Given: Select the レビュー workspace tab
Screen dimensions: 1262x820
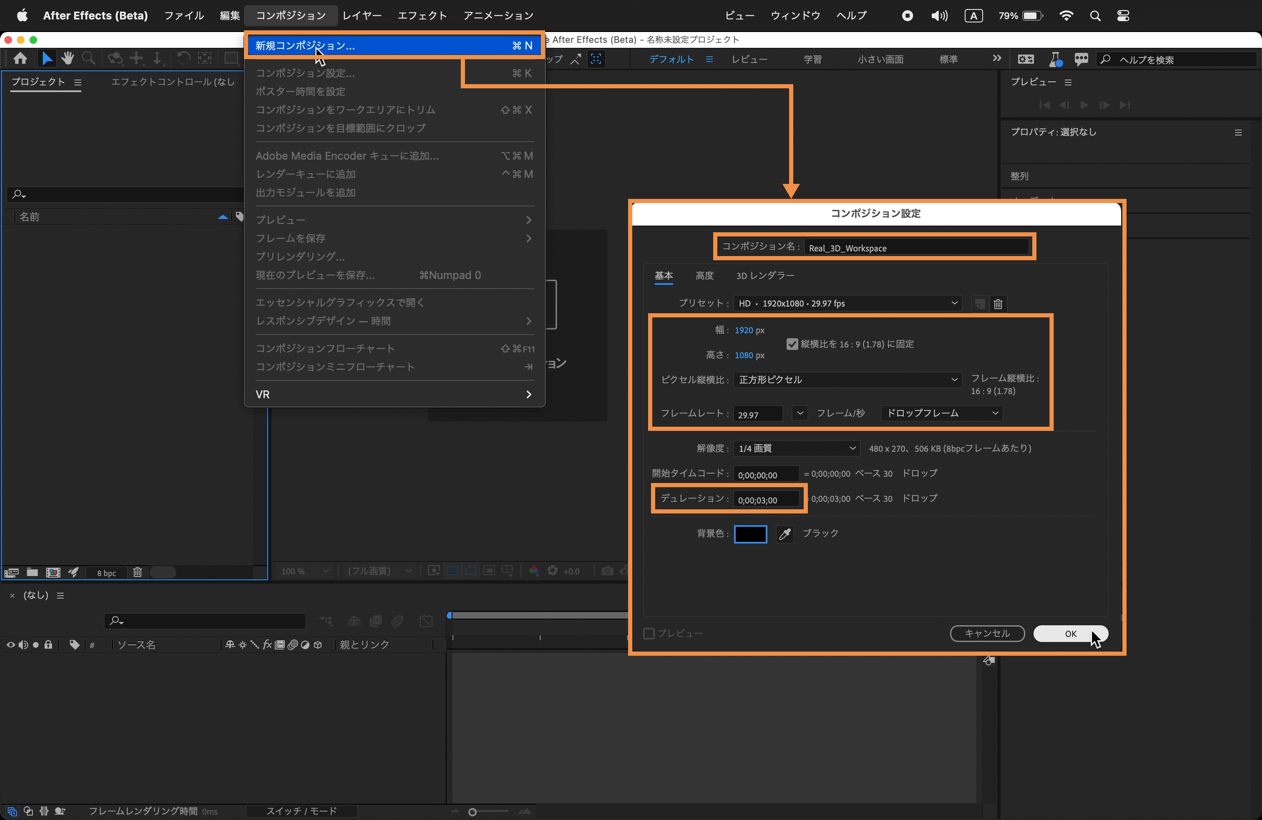Looking at the screenshot, I should coord(749,60).
